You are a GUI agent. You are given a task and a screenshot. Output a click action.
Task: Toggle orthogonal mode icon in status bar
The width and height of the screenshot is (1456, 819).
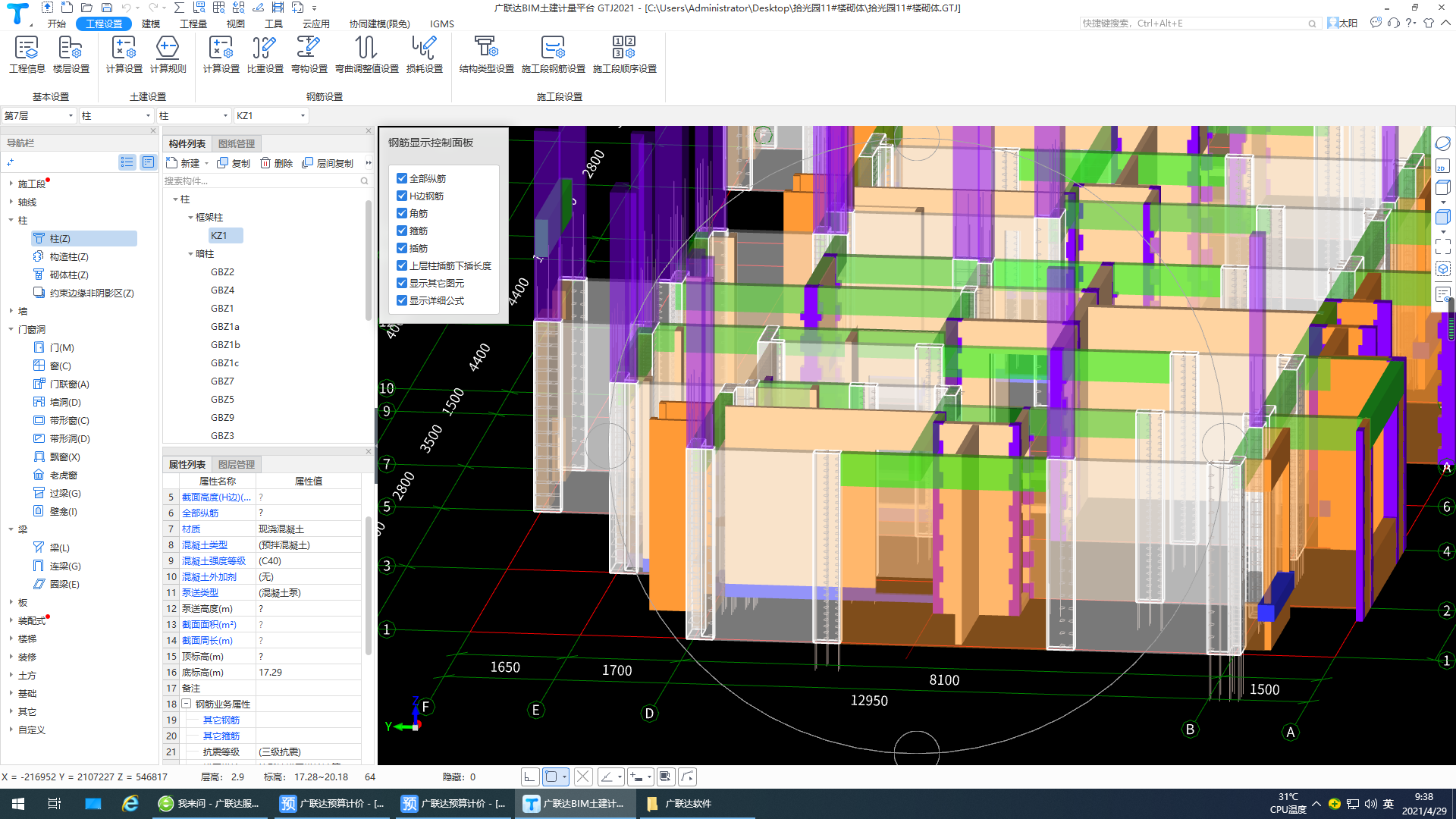point(530,777)
